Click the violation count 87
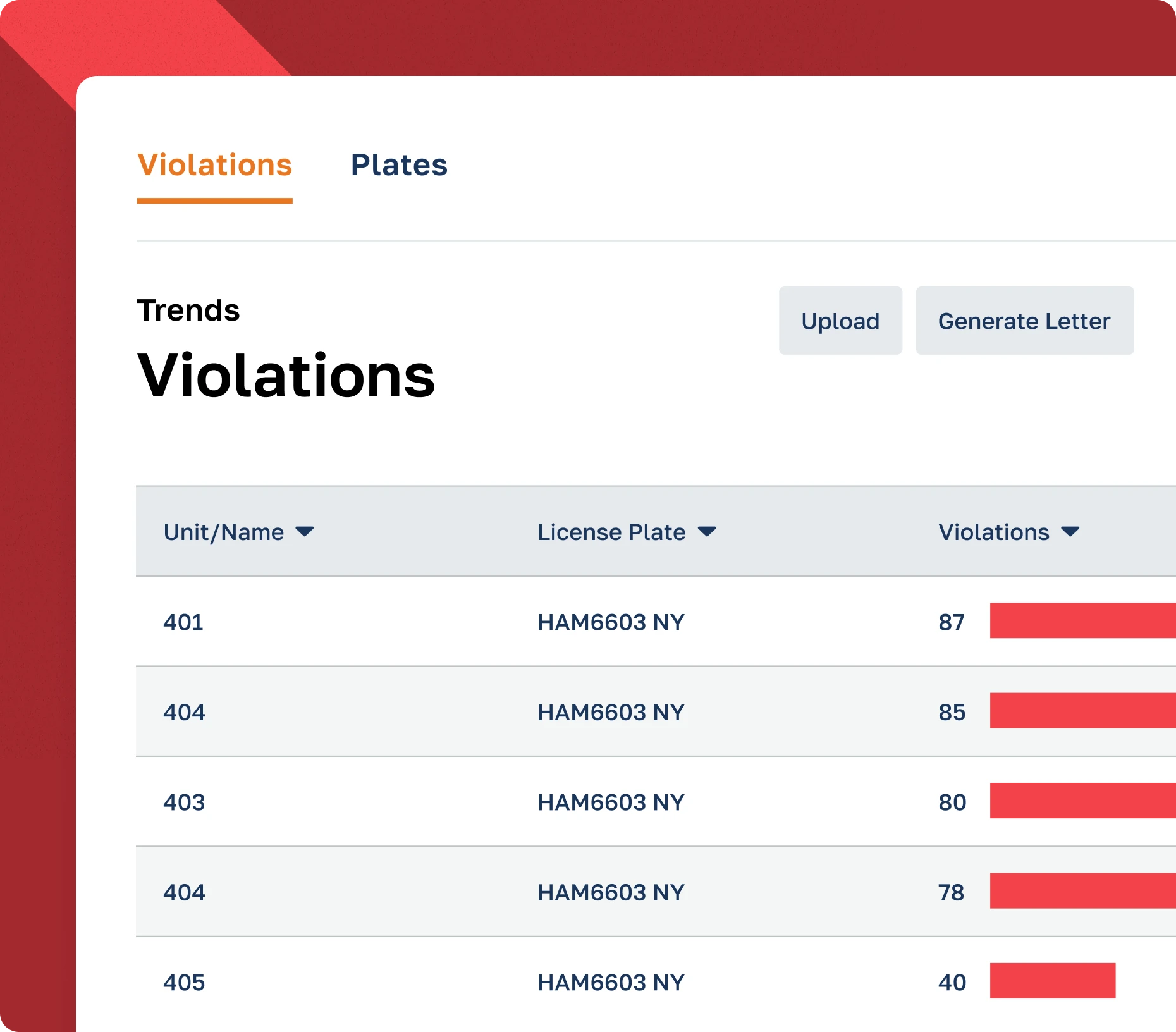Screen dimensions: 1176x1032 click(x=951, y=622)
